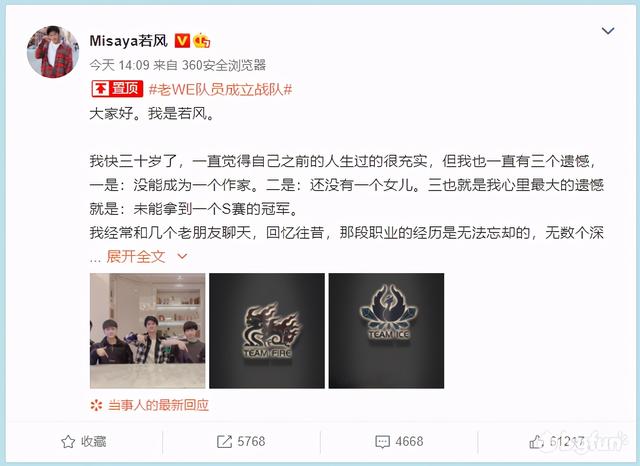Click the user avatar photo
640x466 pixels.
[x=53, y=52]
